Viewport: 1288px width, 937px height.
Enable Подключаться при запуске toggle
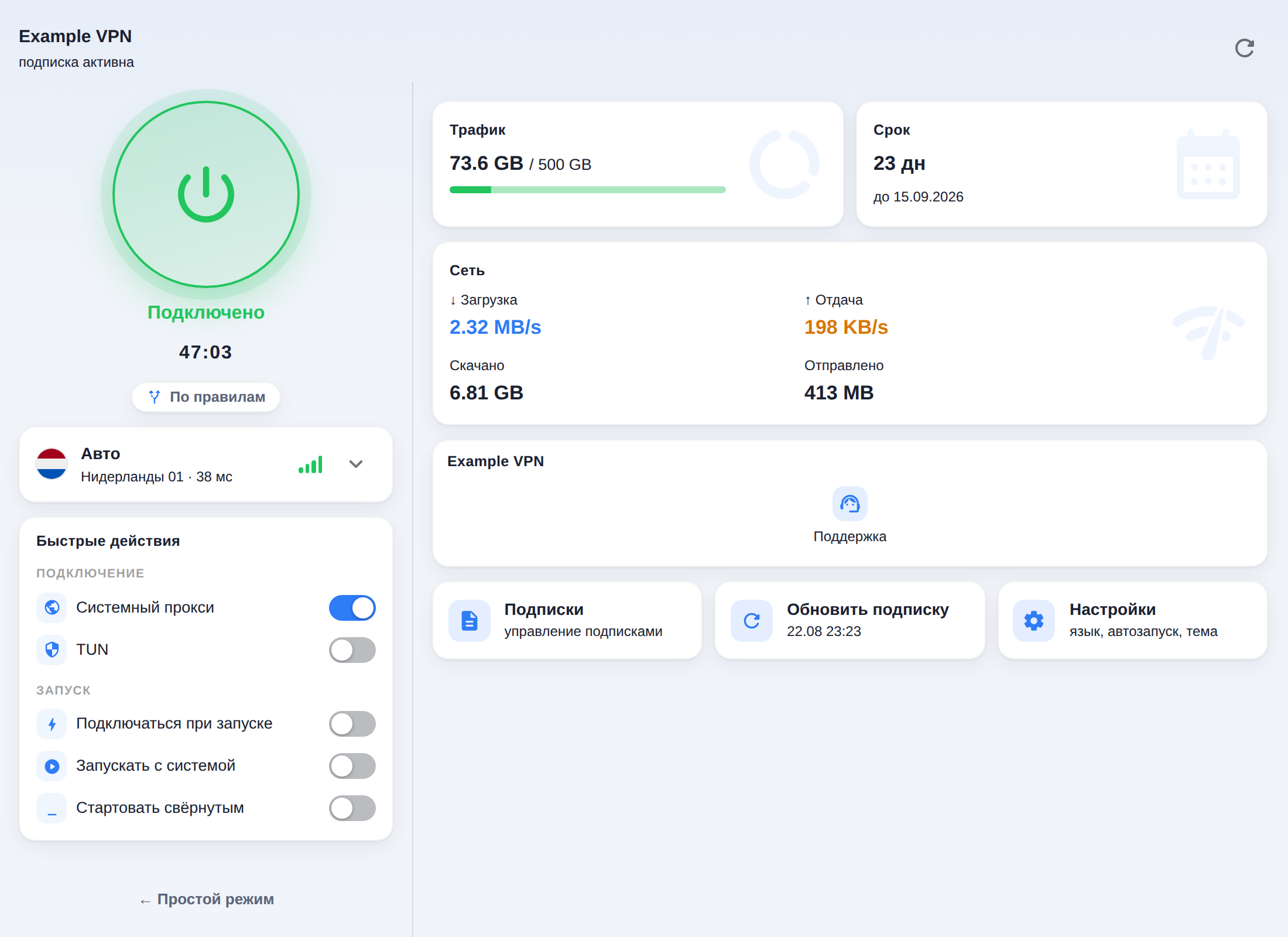[x=352, y=724]
